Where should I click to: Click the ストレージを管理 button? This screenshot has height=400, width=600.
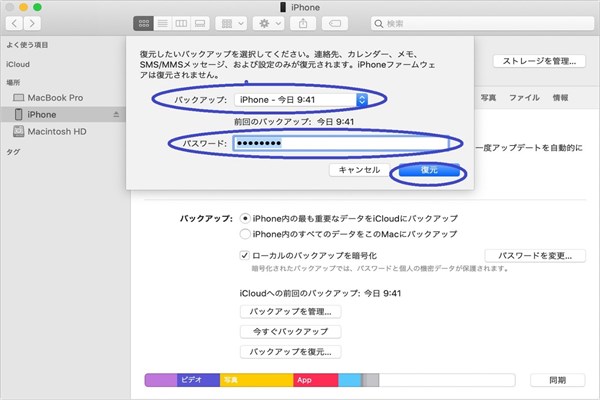click(x=539, y=61)
